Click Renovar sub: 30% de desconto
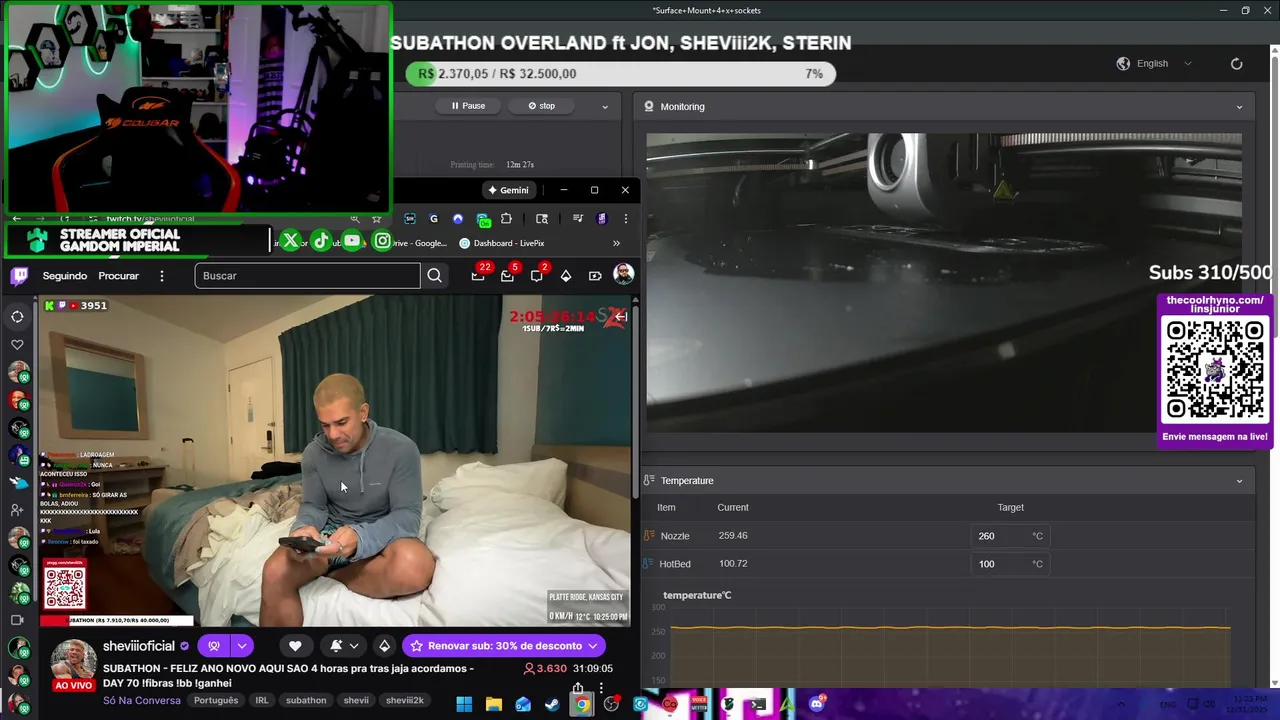Screen dimensions: 1280x720 tap(502, 646)
